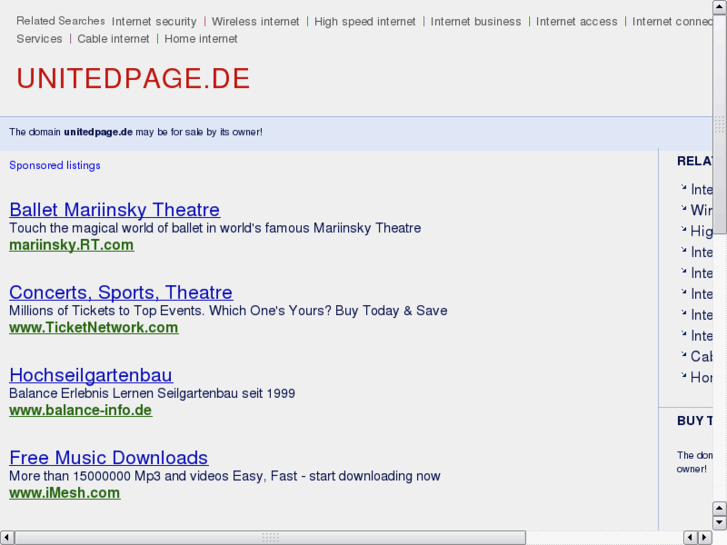Open Concerts, Sports, Theatre listing
This screenshot has height=545, width=727.
tap(121, 292)
